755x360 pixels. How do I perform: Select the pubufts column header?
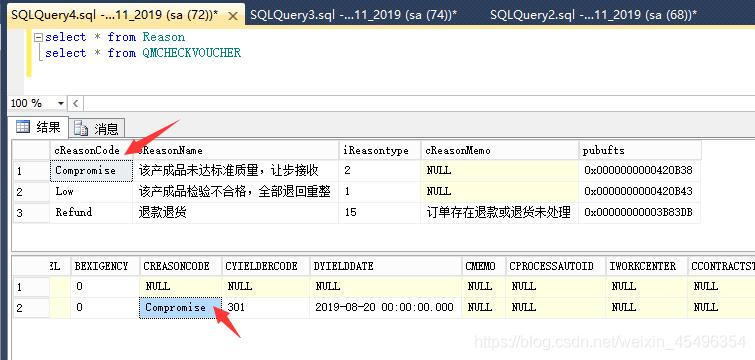pos(639,150)
